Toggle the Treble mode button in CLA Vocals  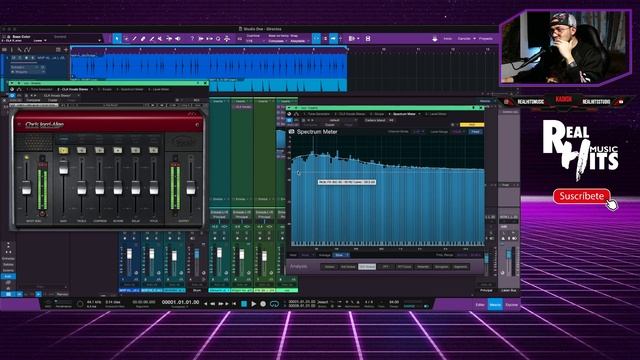click(81, 150)
